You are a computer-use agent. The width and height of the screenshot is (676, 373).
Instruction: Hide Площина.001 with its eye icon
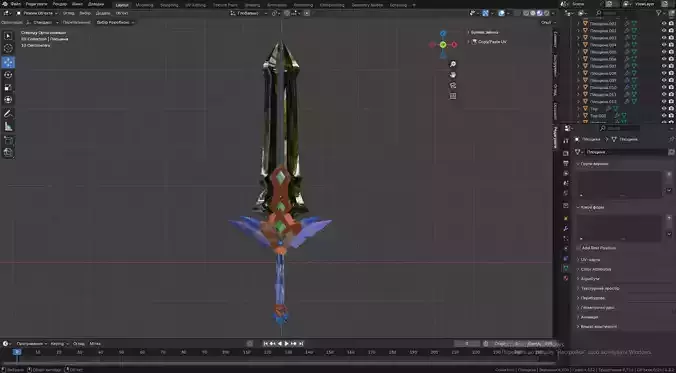click(664, 24)
